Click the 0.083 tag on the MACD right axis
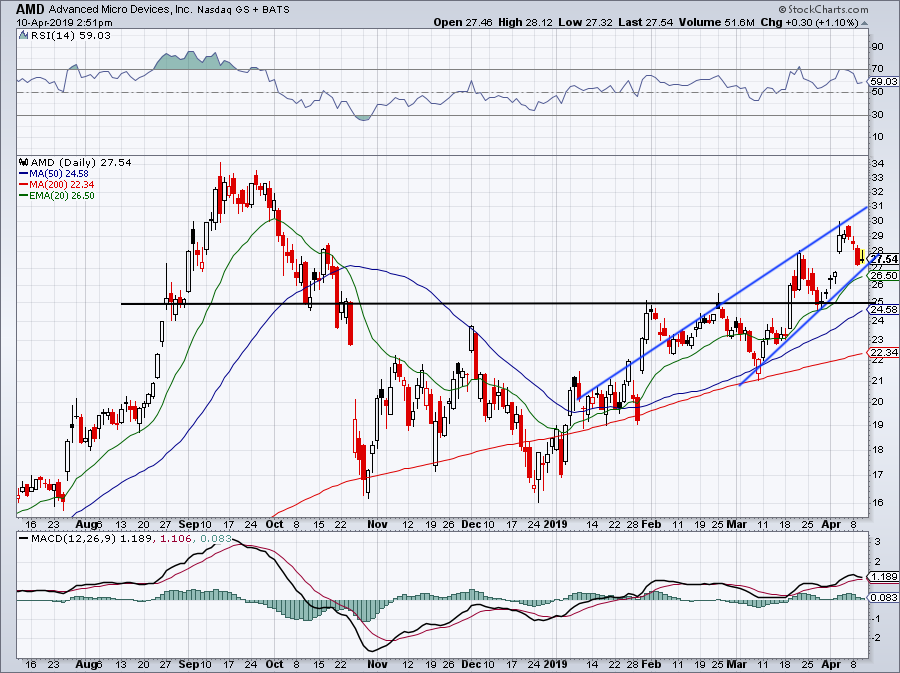 coord(885,598)
